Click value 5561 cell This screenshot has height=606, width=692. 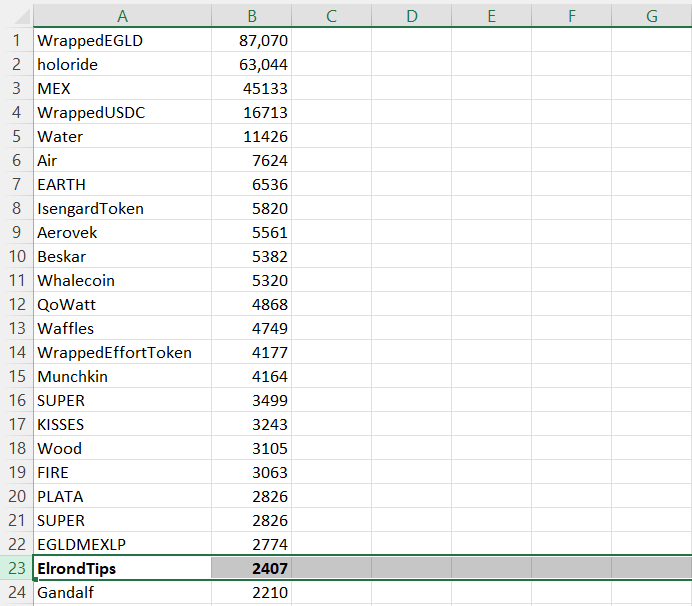click(x=252, y=232)
